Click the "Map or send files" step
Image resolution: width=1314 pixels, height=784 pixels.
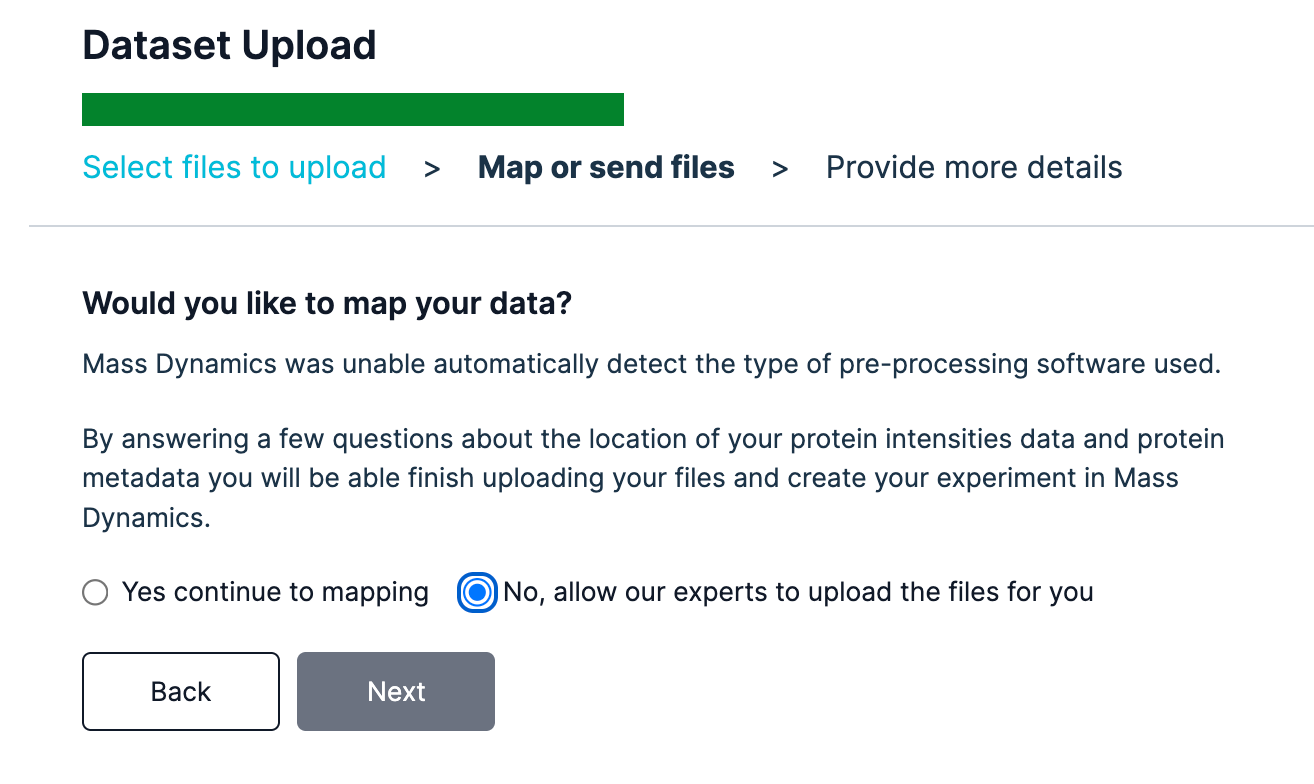(x=606, y=167)
